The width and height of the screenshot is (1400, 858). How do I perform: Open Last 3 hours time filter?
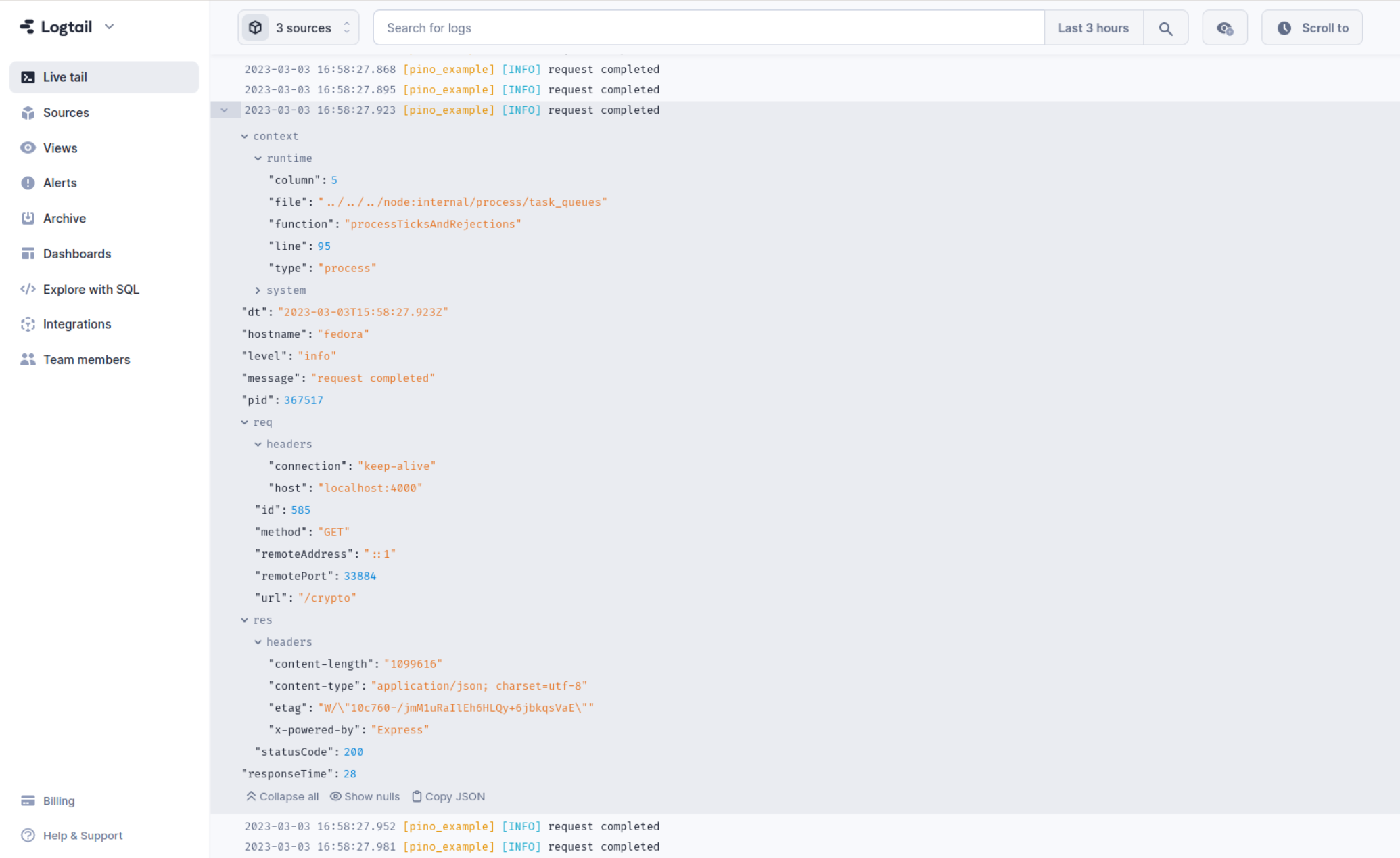1092,27
